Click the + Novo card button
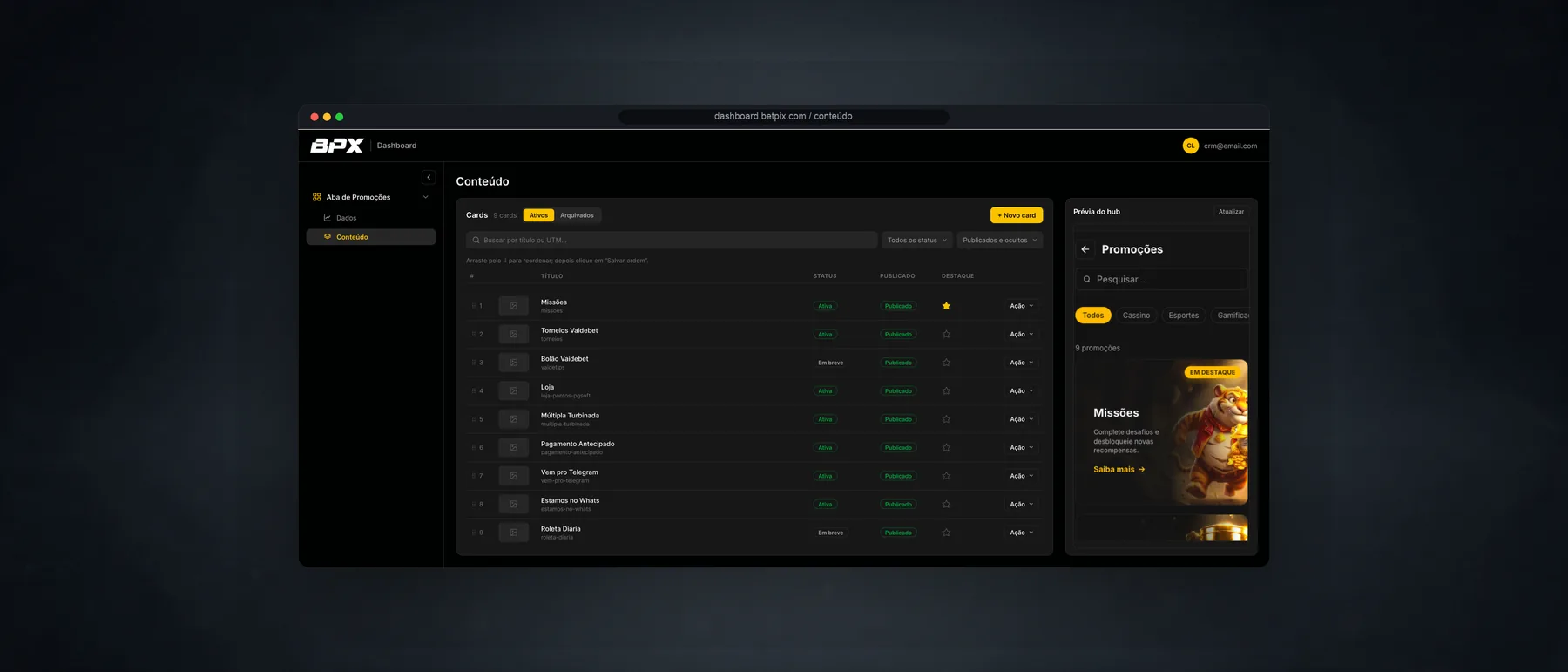The width and height of the screenshot is (1568, 672). 1017,215
